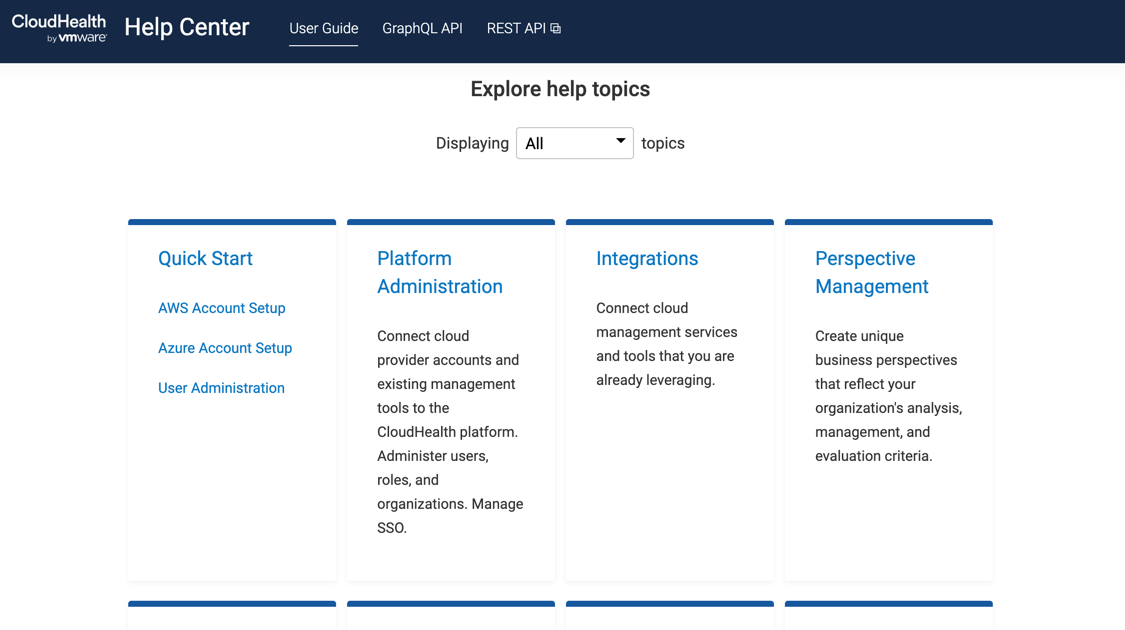Click the Help Center title
The image size is (1125, 630).
(x=186, y=28)
